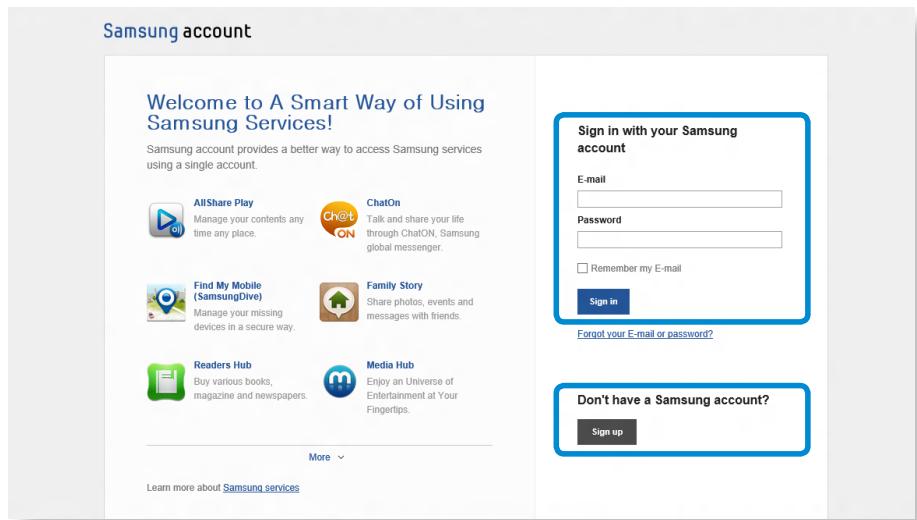Screen dimensions: 917x520
Task: Open the ChatOn title link
Action: click(x=383, y=203)
